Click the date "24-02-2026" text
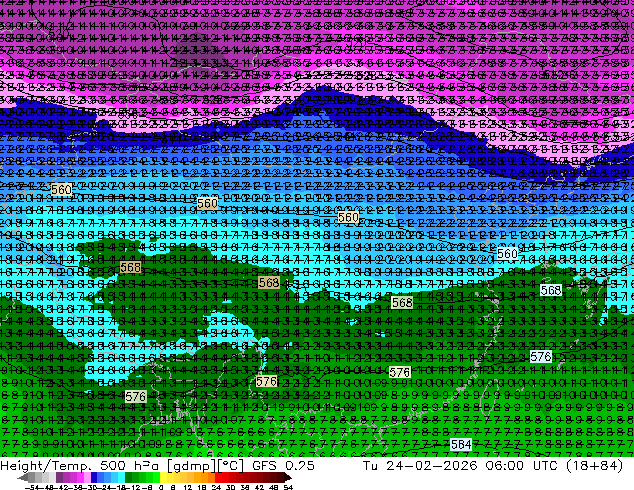Screen dimensions: 634x490 tap(431, 465)
